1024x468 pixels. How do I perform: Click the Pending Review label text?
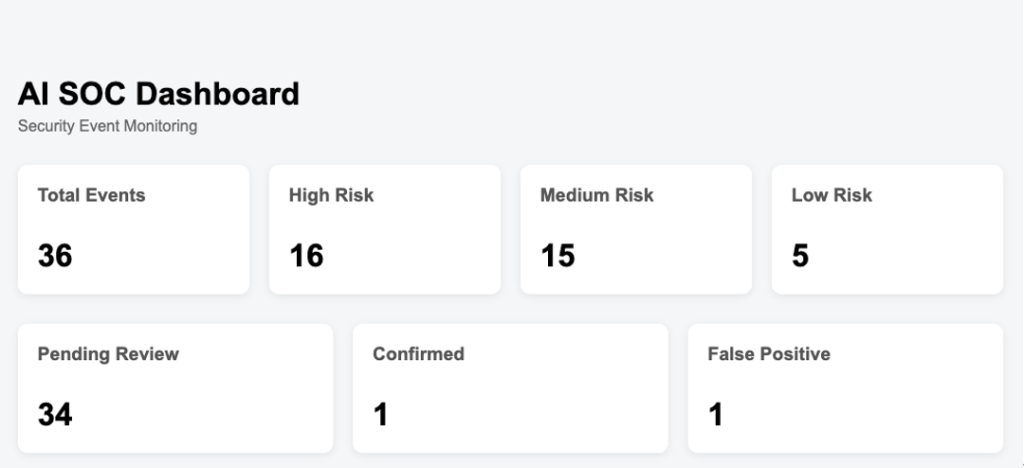point(108,354)
